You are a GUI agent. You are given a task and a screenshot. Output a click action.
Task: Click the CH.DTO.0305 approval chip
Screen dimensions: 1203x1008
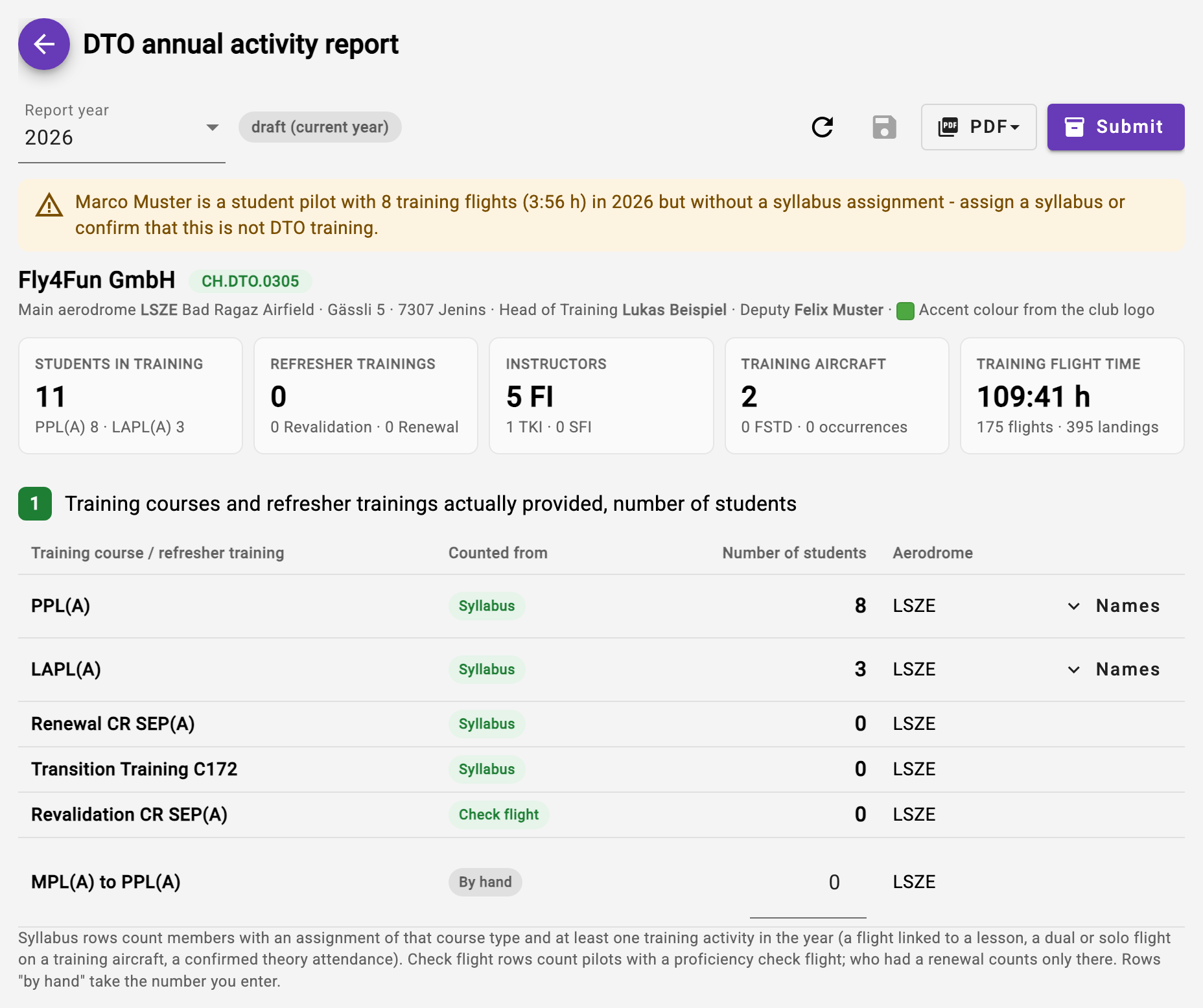(250, 281)
